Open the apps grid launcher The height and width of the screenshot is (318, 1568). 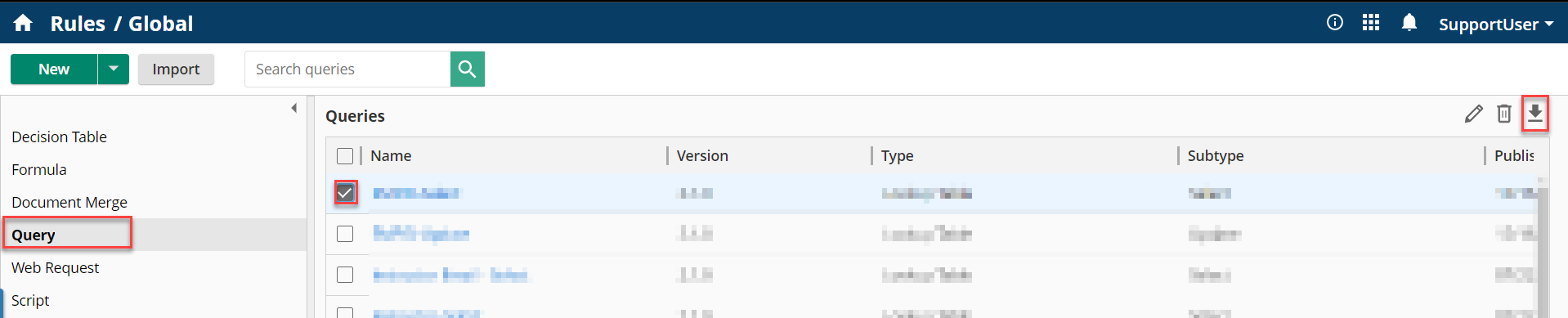coord(1371,22)
